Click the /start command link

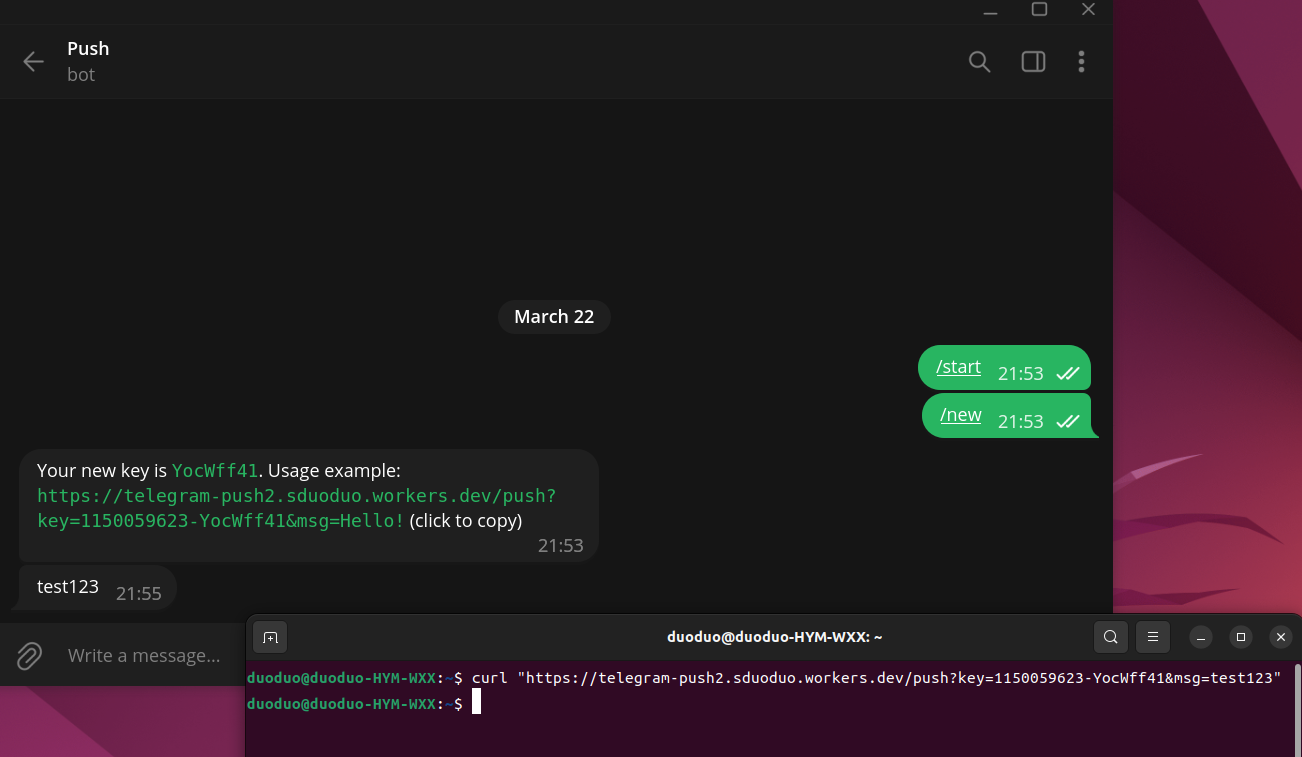(x=958, y=367)
